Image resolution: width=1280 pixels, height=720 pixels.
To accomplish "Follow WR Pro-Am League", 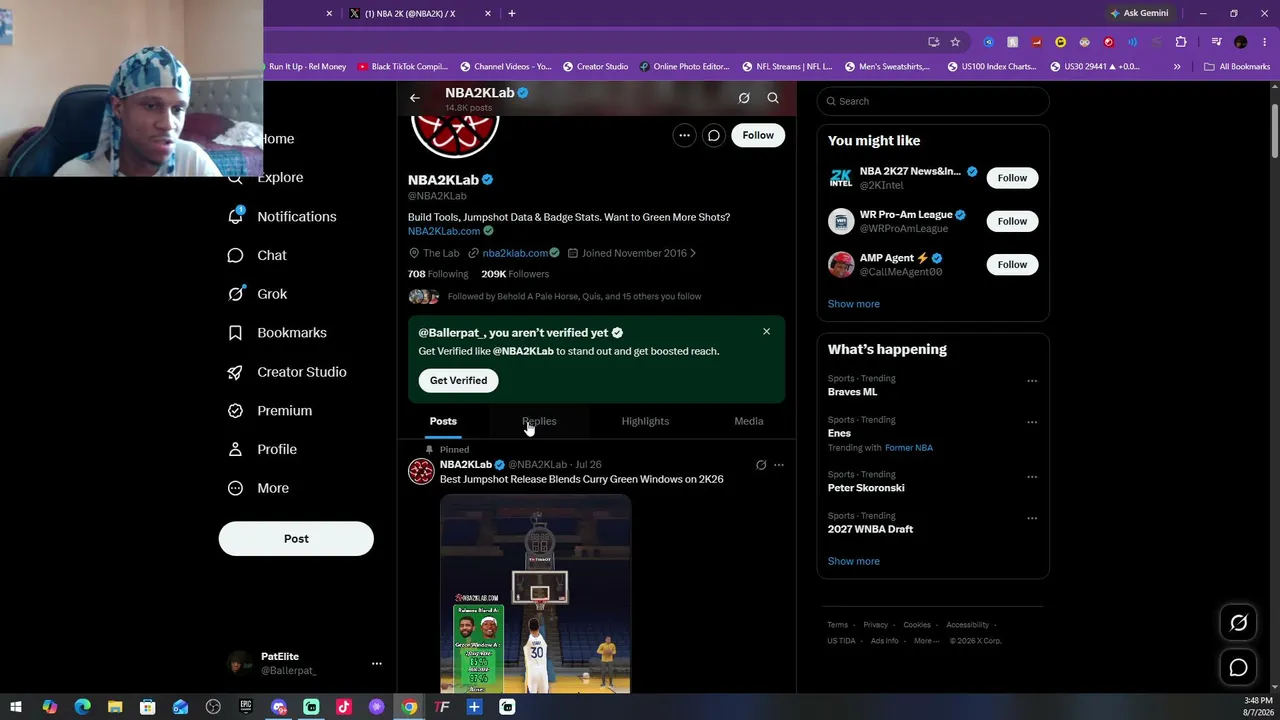I will (1012, 221).
